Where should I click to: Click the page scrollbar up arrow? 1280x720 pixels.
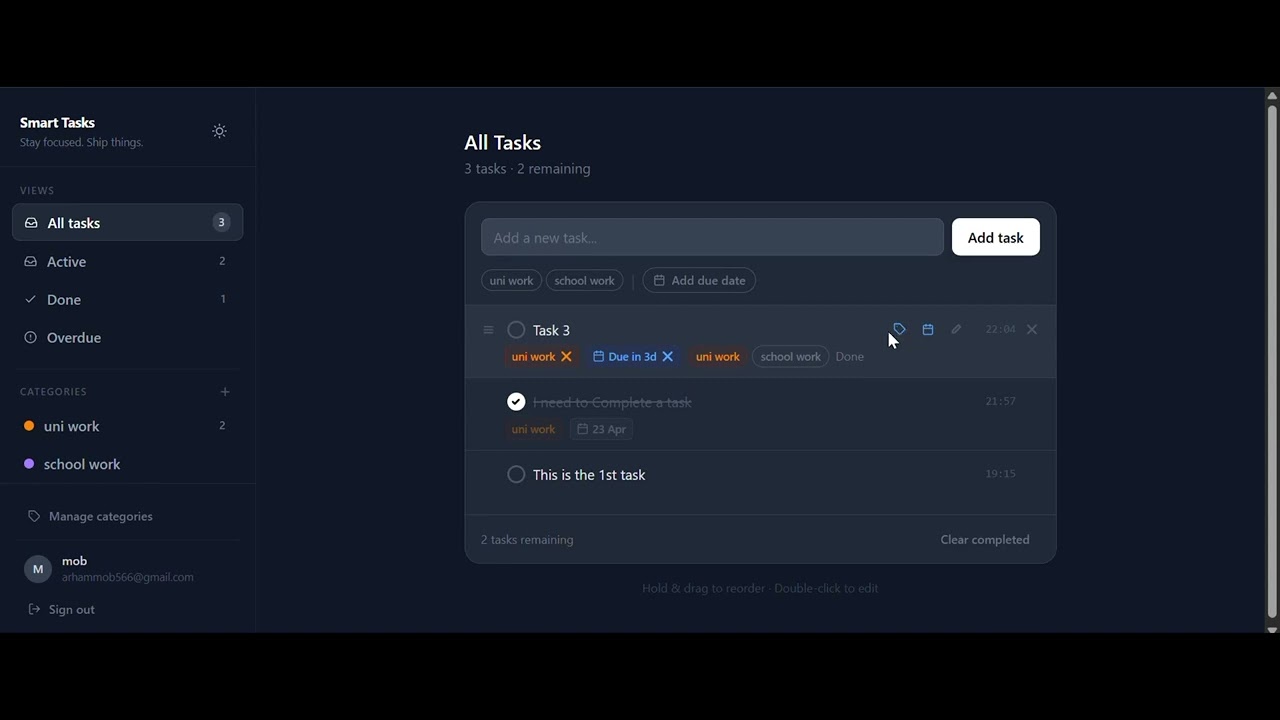point(1272,96)
